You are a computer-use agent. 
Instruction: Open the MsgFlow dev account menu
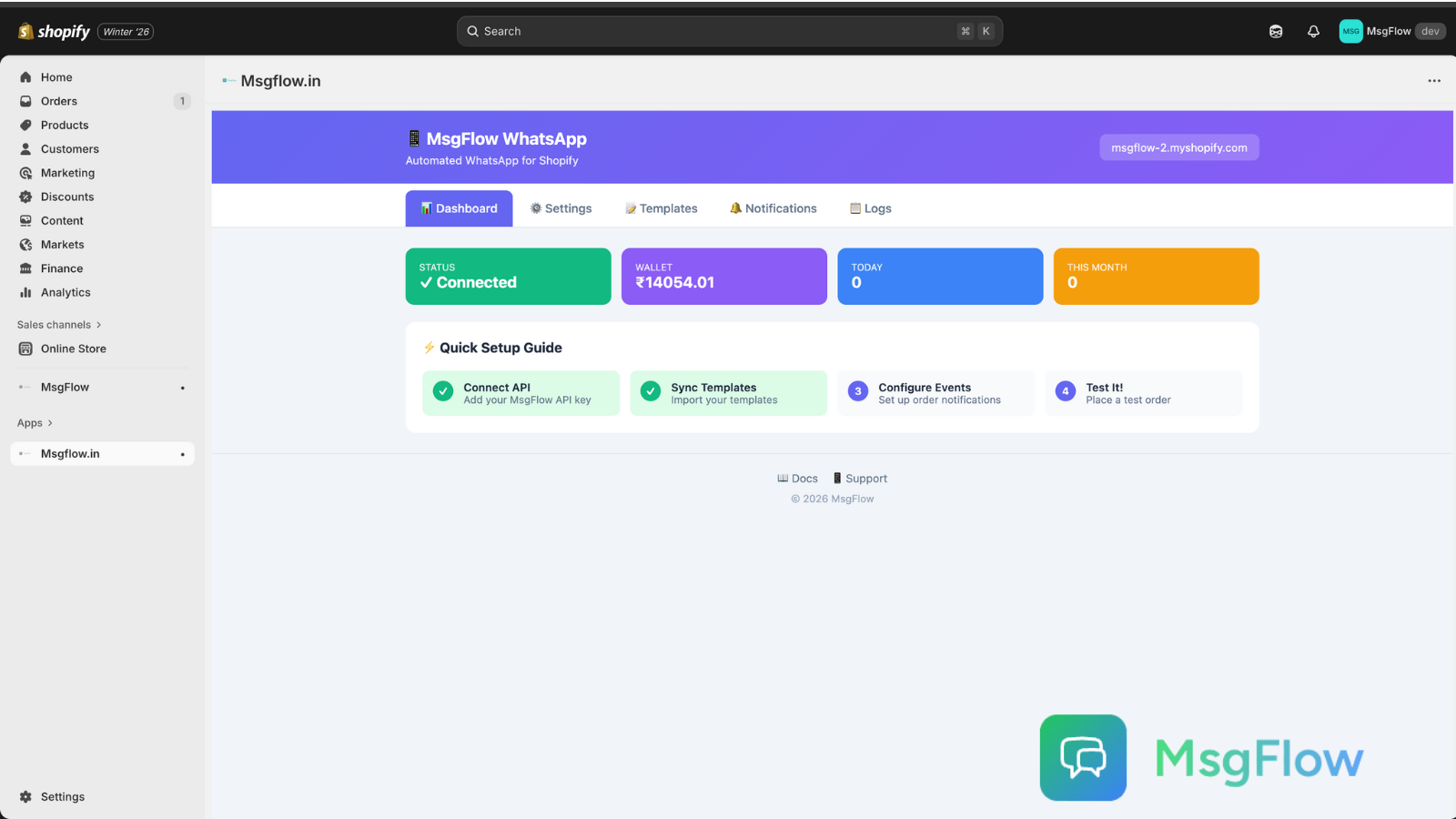click(x=1392, y=32)
